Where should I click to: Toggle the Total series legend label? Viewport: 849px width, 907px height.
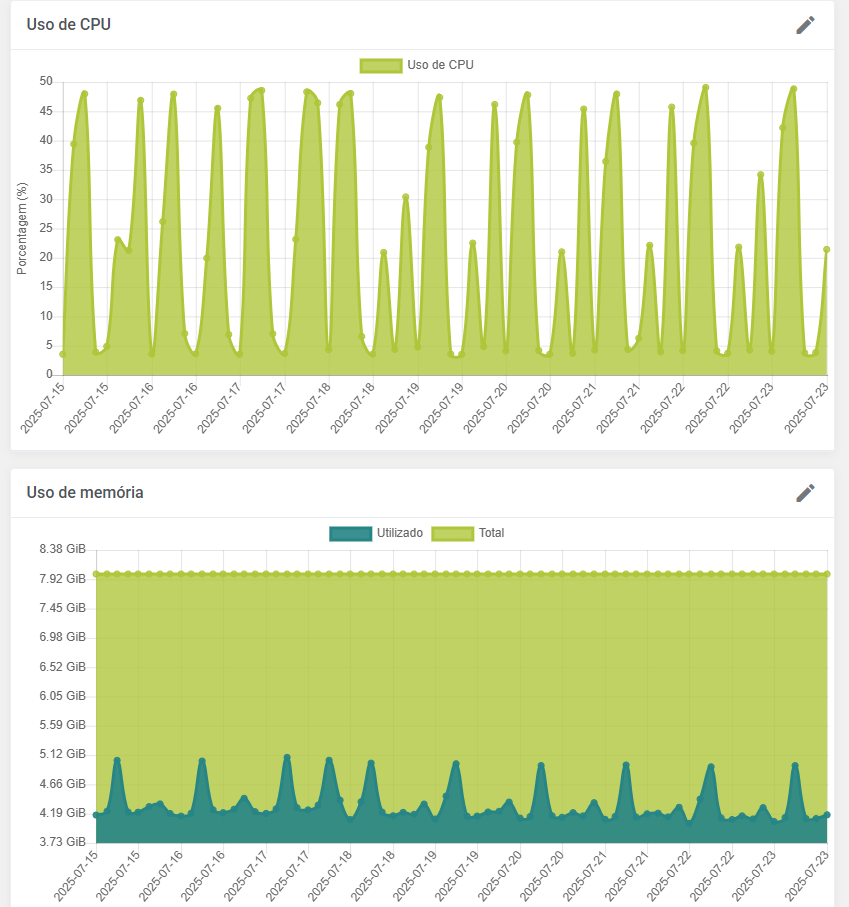click(x=491, y=533)
